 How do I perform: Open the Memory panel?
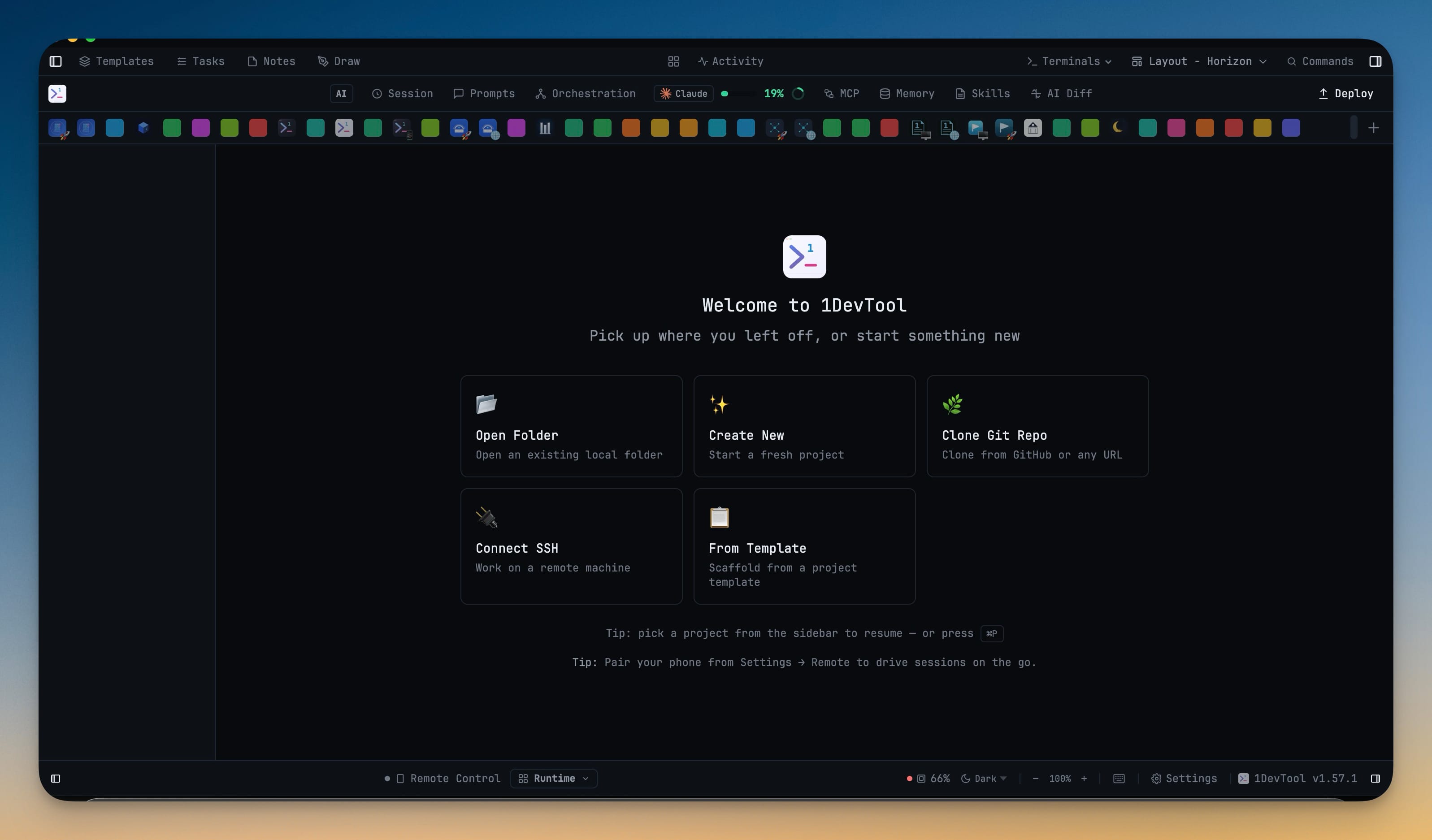tap(907, 94)
